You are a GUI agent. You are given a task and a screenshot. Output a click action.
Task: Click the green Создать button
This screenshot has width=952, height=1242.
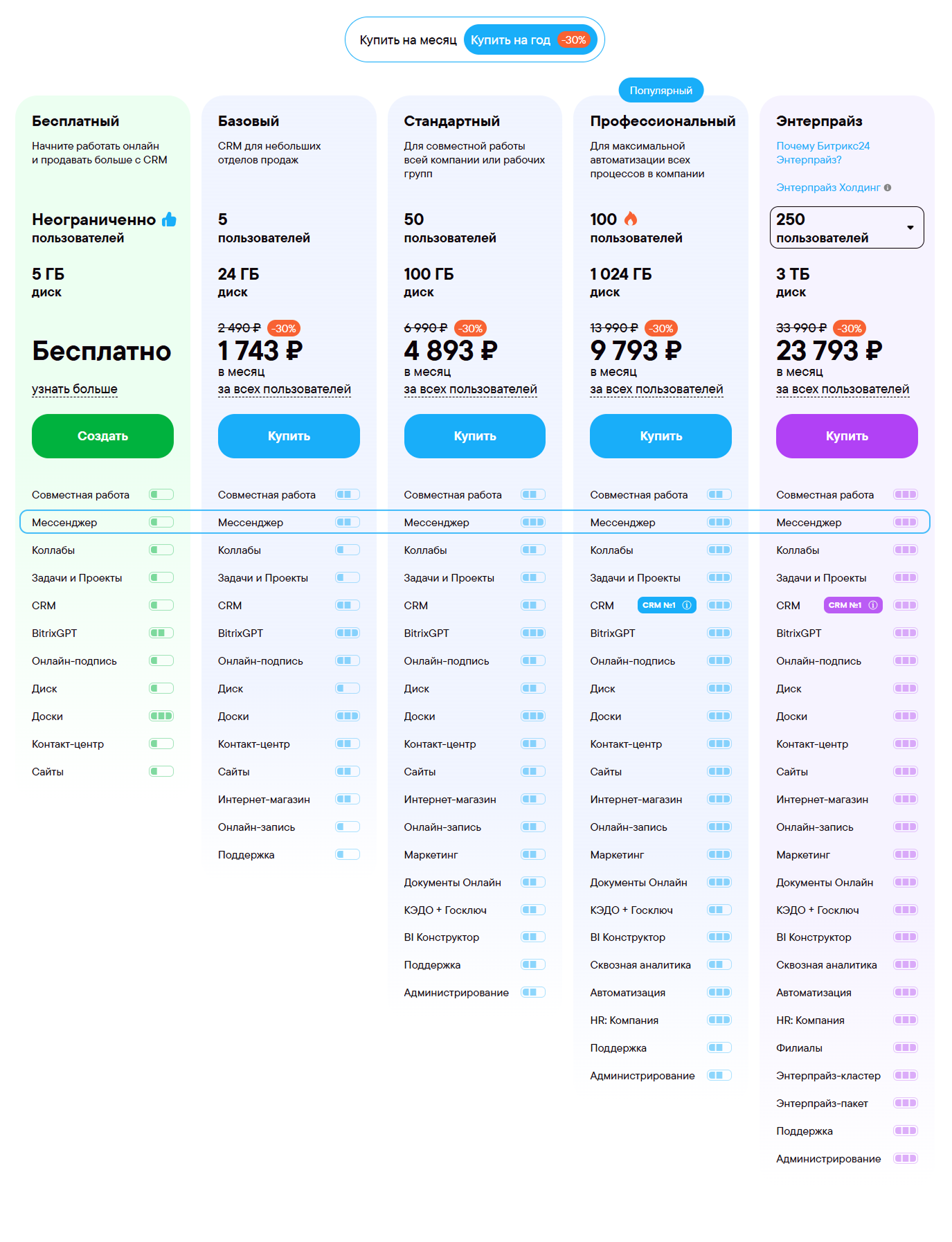[x=102, y=436]
